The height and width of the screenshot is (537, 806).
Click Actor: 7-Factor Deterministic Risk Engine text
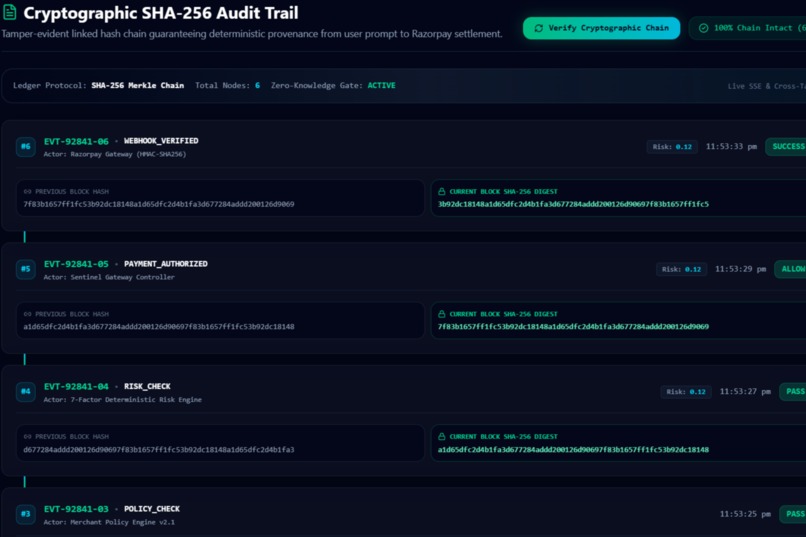click(x=122, y=400)
